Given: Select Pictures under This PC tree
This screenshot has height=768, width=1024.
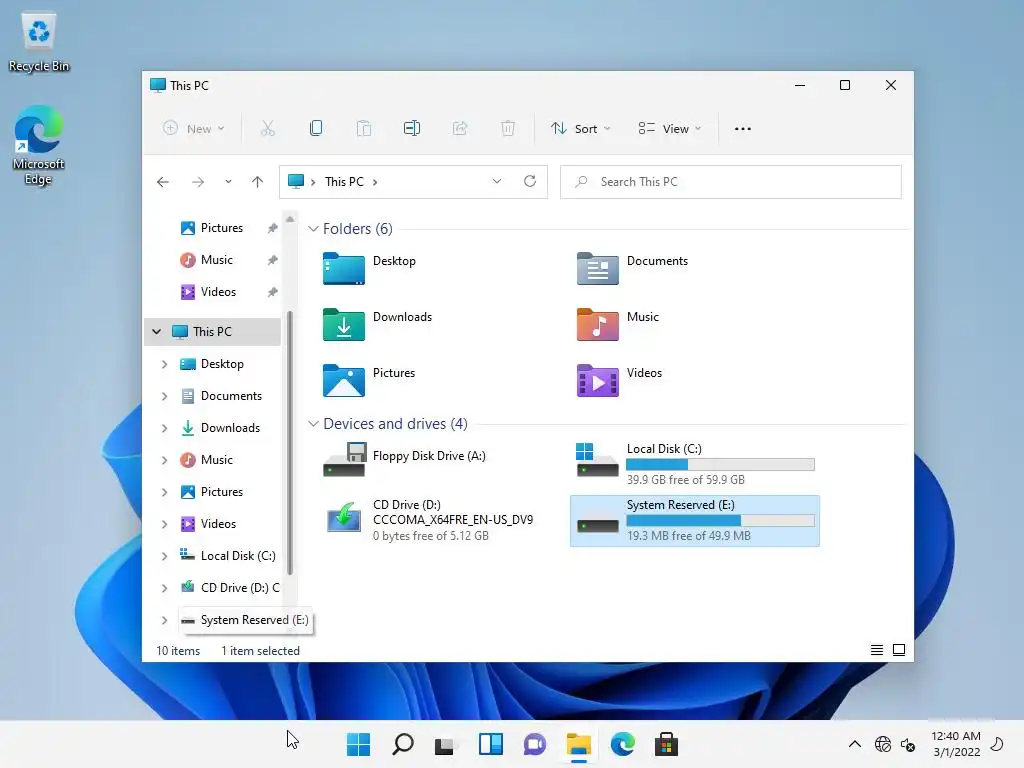Looking at the screenshot, I should click(222, 492).
